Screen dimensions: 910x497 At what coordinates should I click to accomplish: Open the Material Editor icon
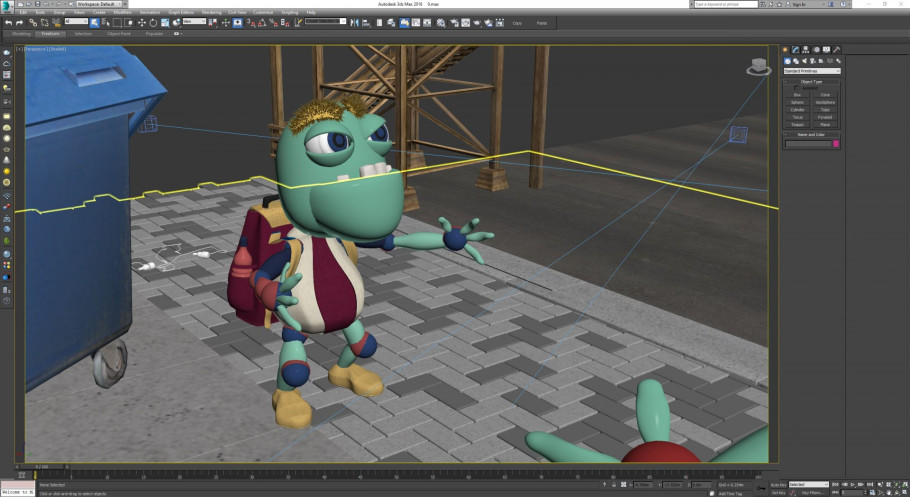[x=441, y=23]
